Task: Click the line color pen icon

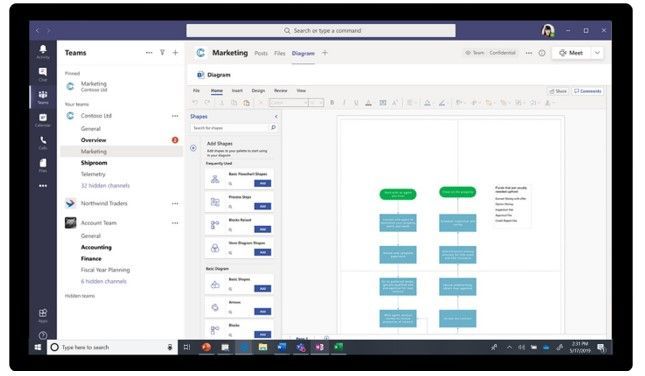Action: (x=442, y=102)
